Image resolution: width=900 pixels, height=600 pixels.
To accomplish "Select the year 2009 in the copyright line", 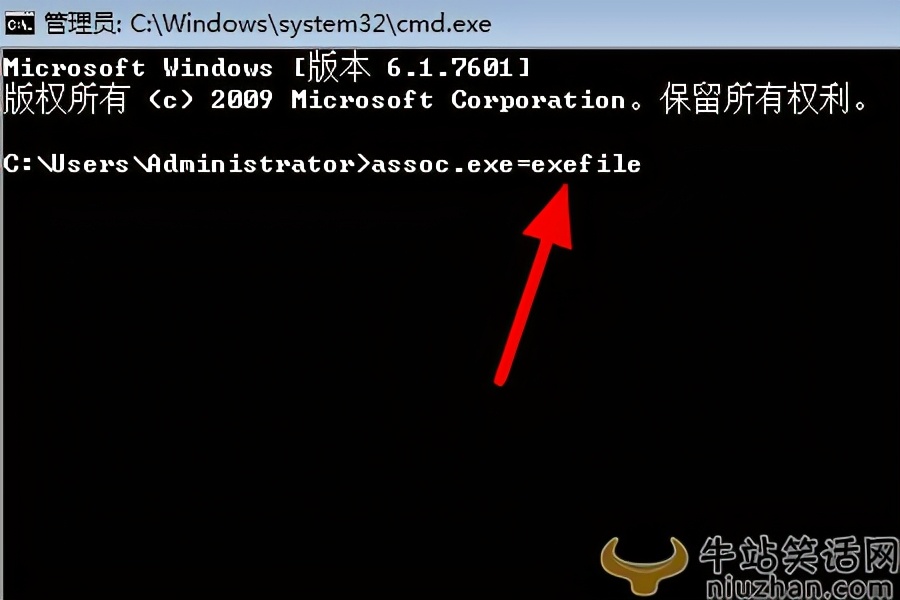I will pyautogui.click(x=242, y=100).
